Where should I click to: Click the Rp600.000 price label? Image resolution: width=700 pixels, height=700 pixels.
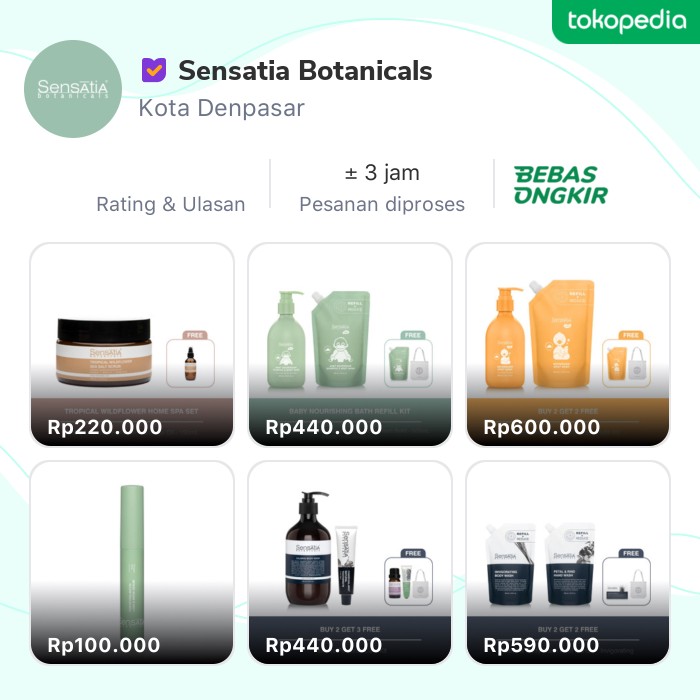coord(542,427)
